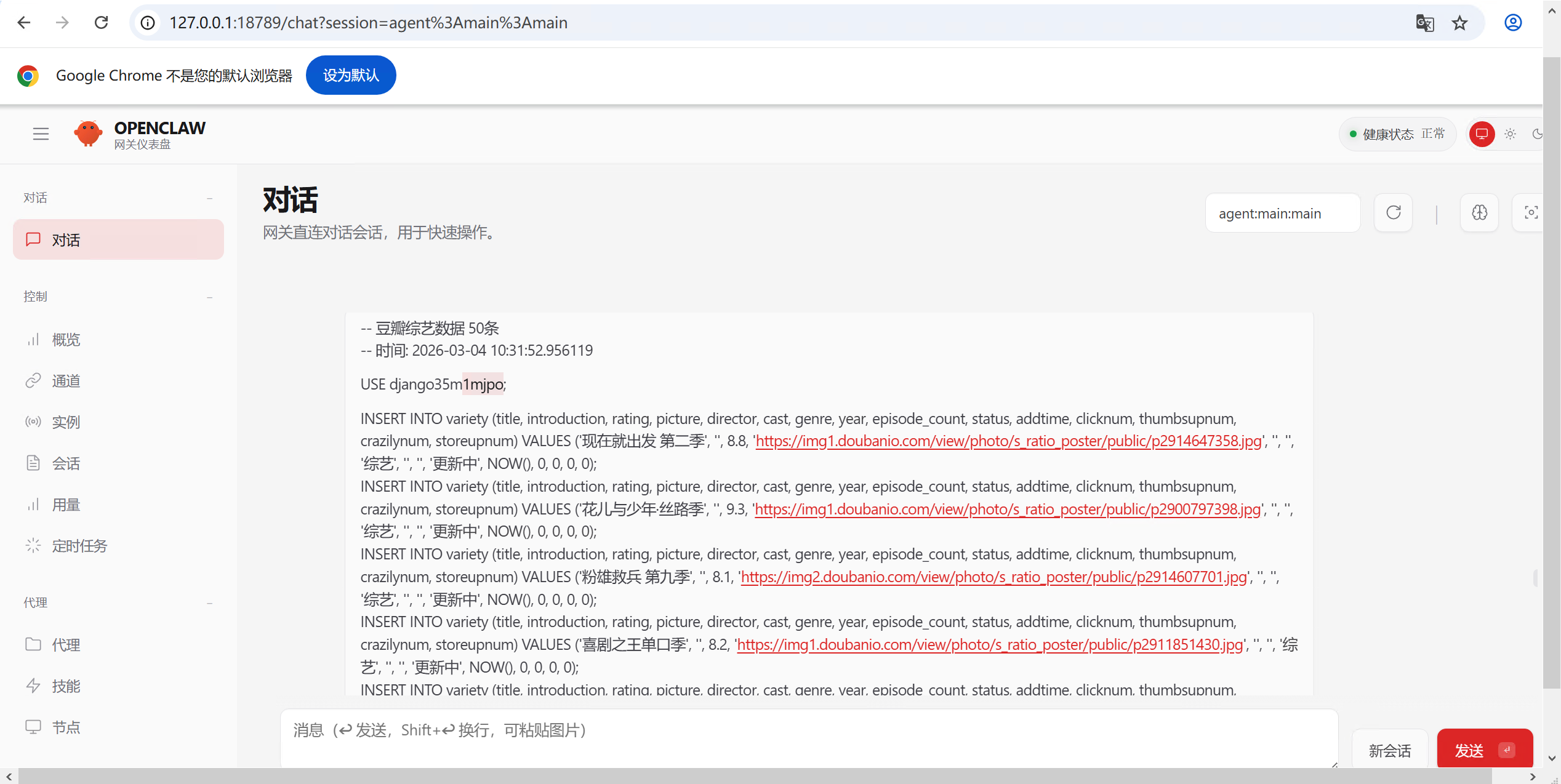Toggle the brain thinking icon button
1561x784 pixels.
pos(1479,213)
